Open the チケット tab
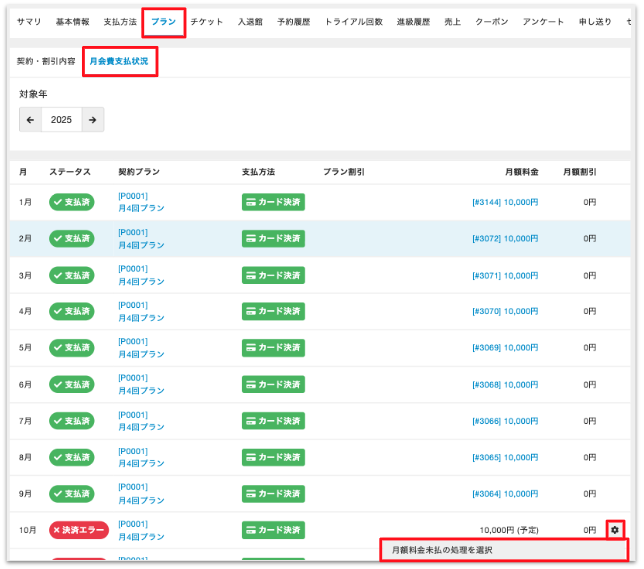Screen dimensions: 644x569 pos(209,22)
